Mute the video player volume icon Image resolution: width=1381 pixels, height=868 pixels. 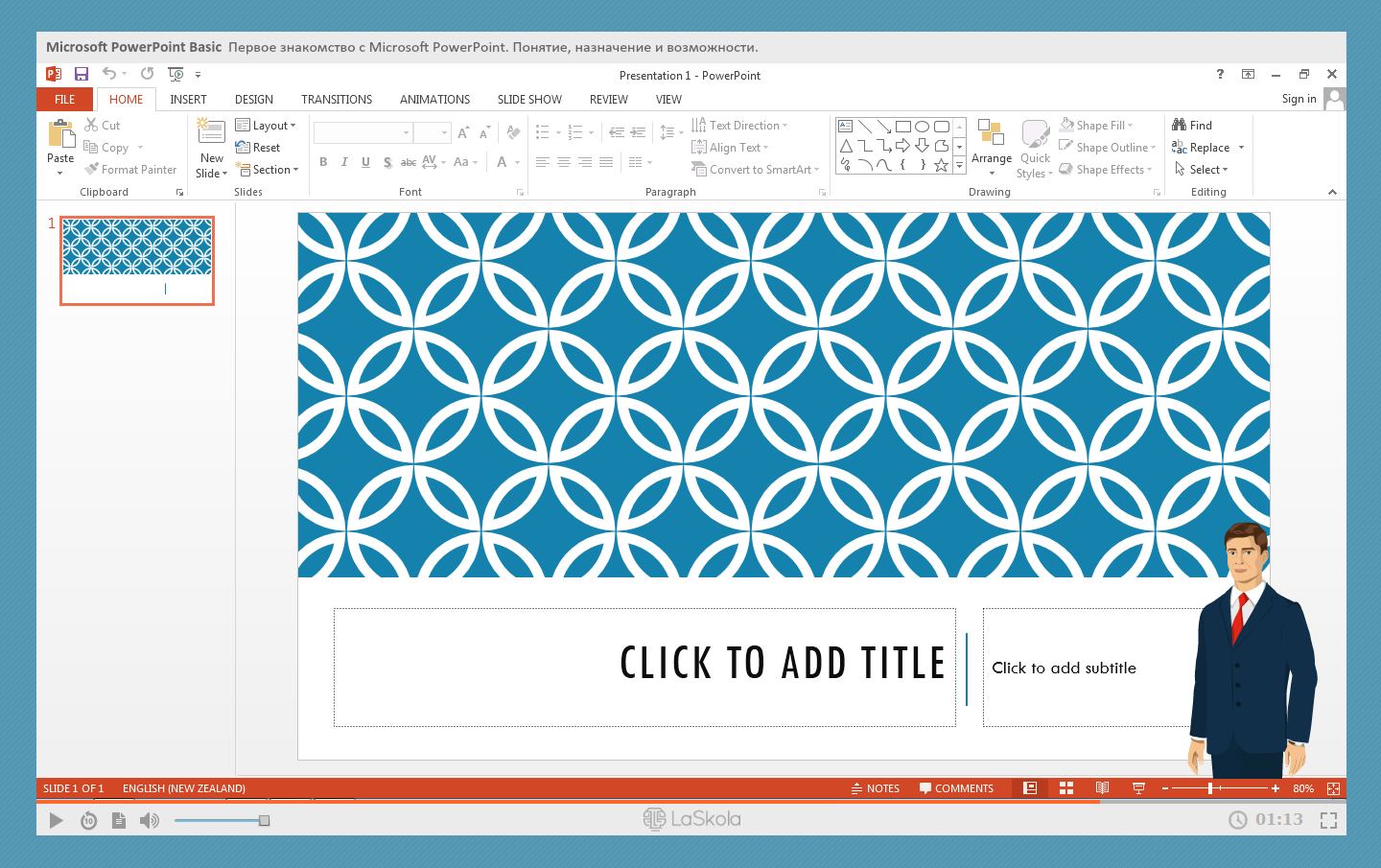pos(150,820)
